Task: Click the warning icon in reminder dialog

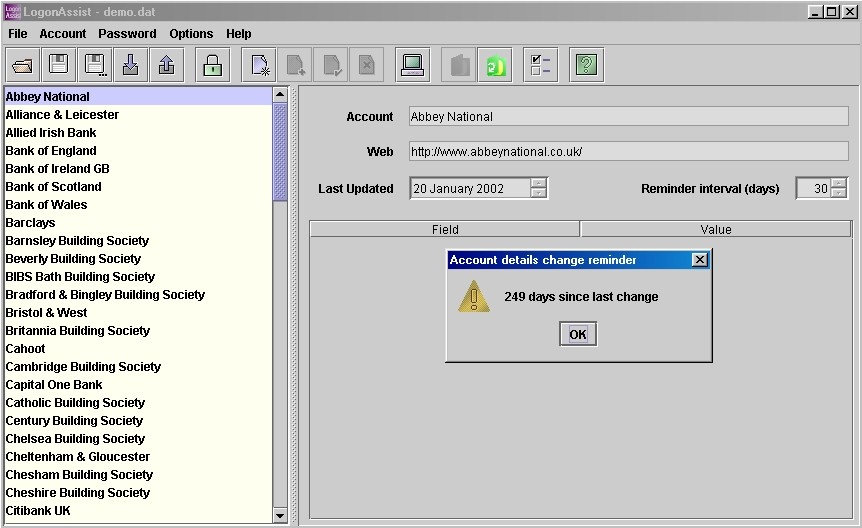Action: coord(473,296)
